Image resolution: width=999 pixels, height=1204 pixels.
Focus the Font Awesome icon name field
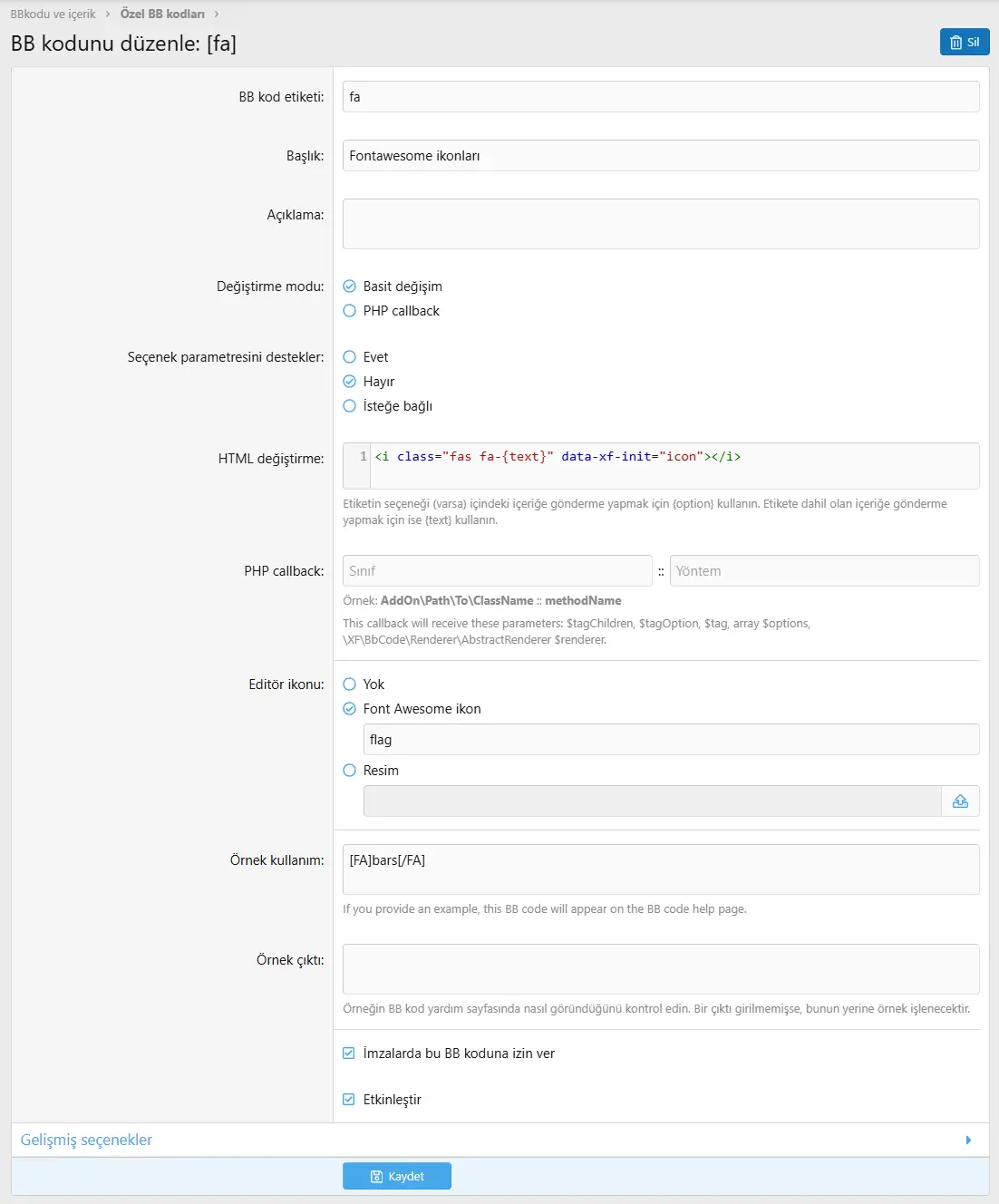671,740
